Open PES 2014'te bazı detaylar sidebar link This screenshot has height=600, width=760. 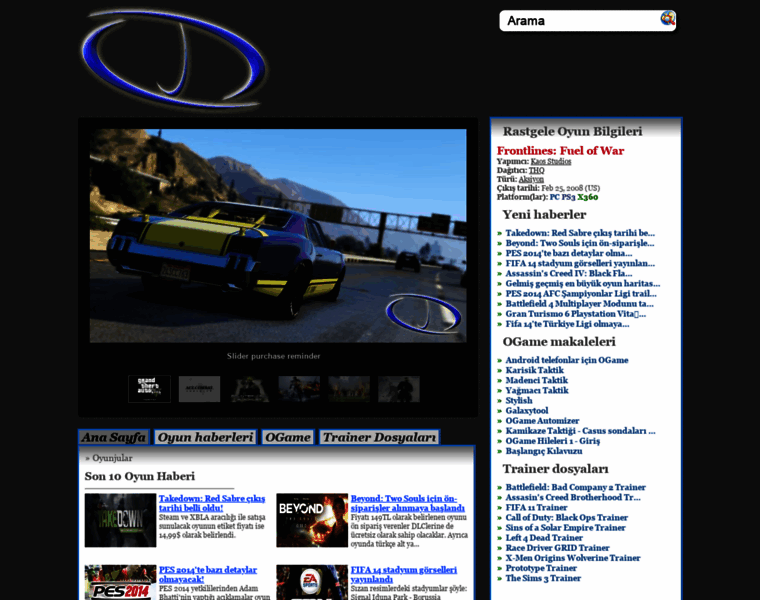[569, 253]
